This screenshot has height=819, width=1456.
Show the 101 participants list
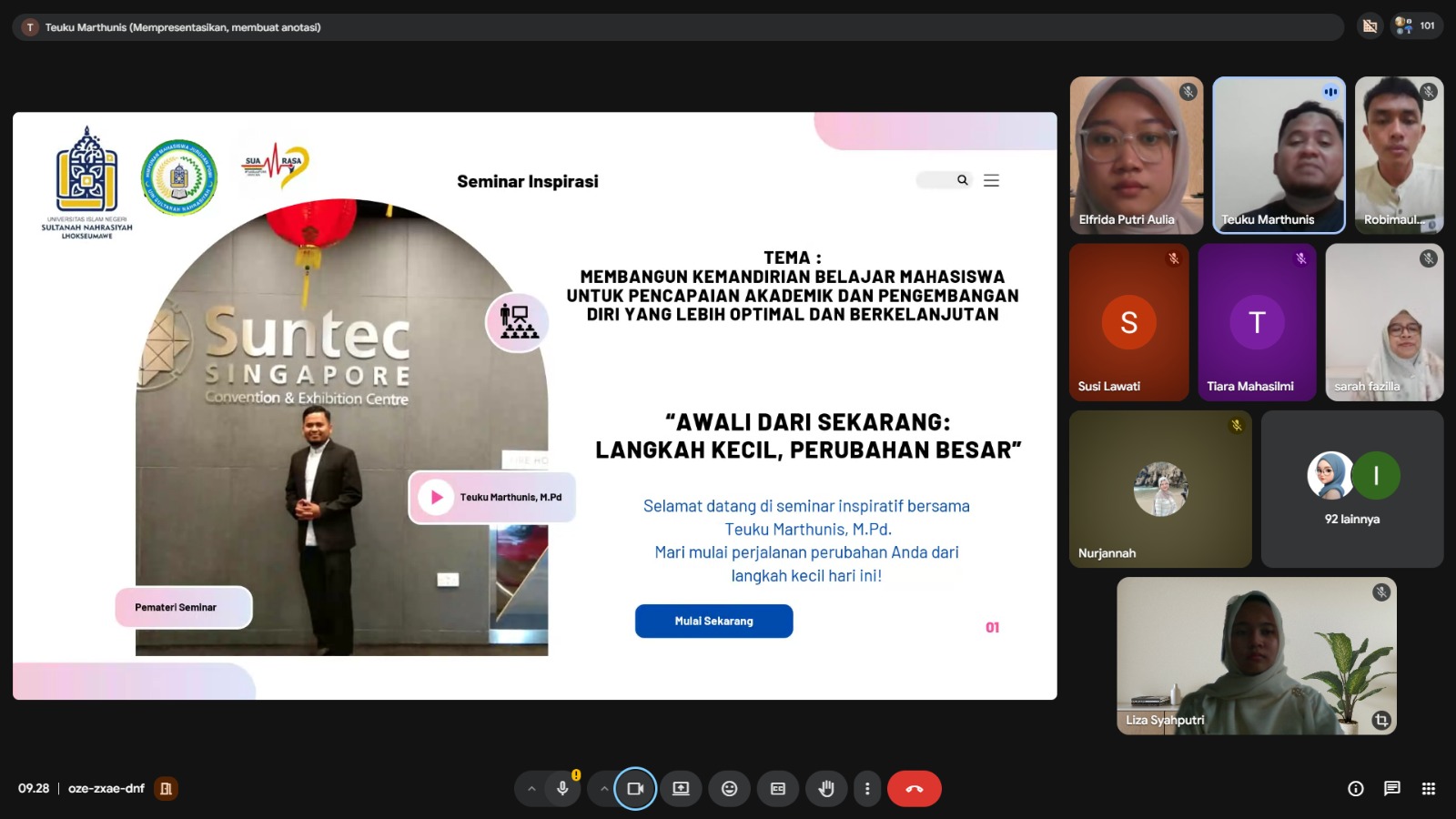[1414, 26]
